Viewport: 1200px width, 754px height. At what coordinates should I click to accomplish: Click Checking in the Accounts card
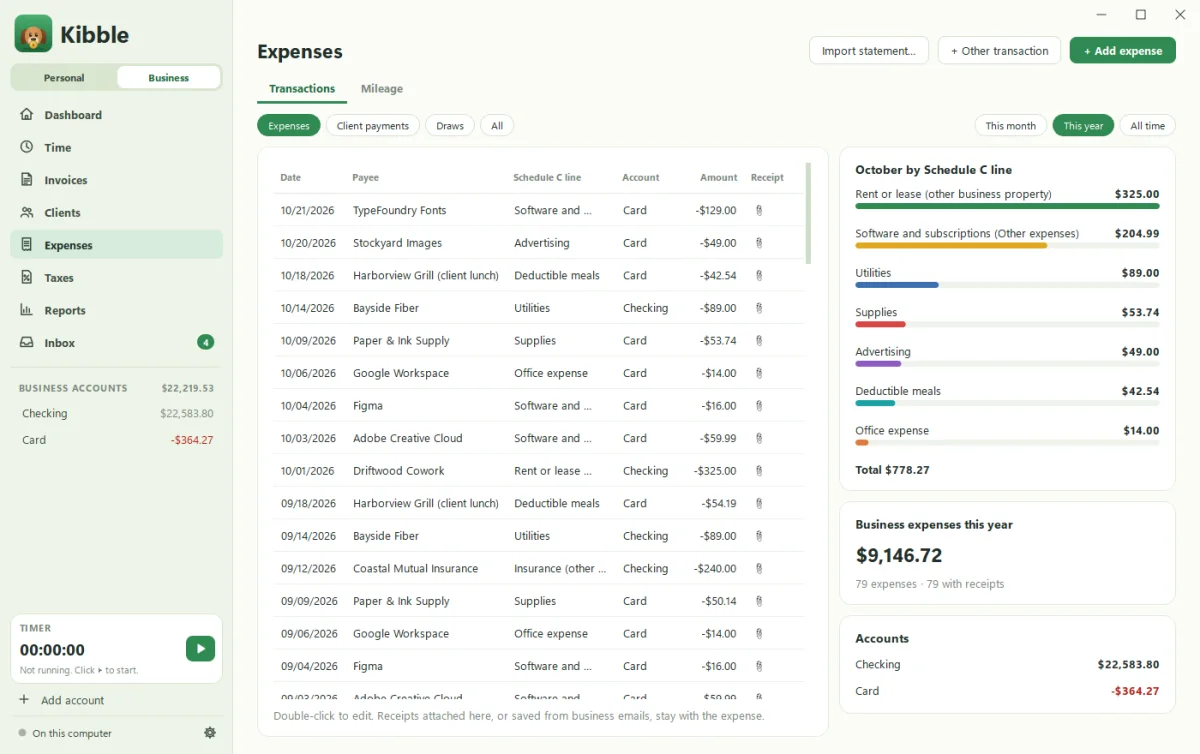point(878,664)
